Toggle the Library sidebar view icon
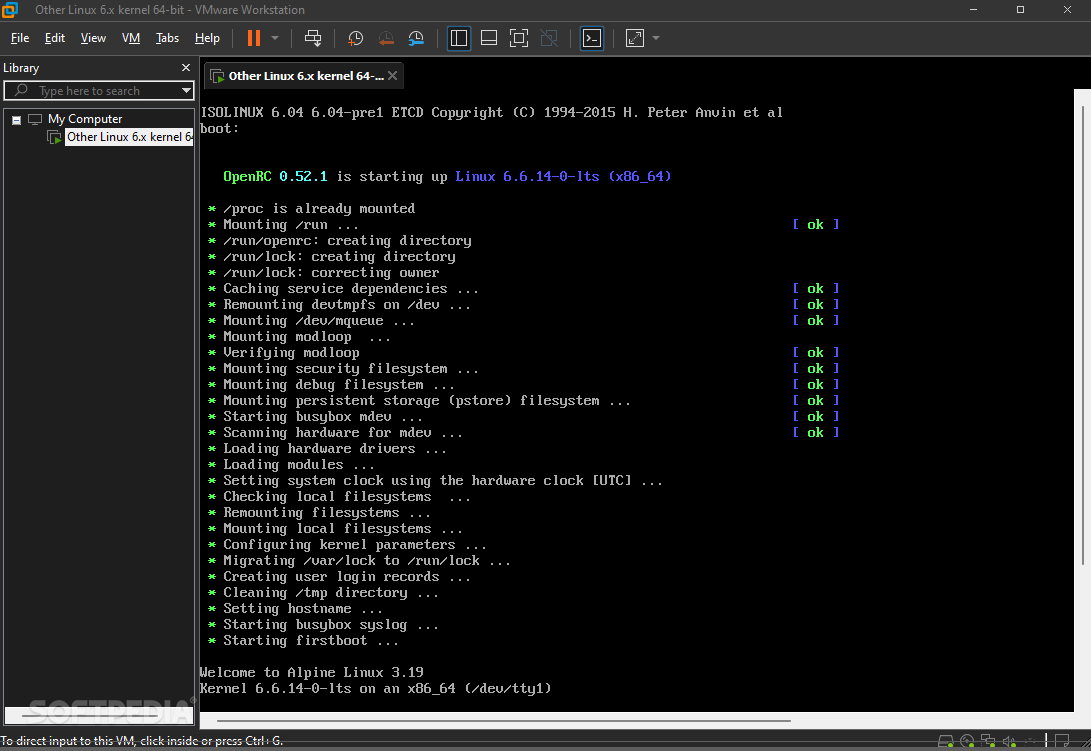 click(459, 38)
